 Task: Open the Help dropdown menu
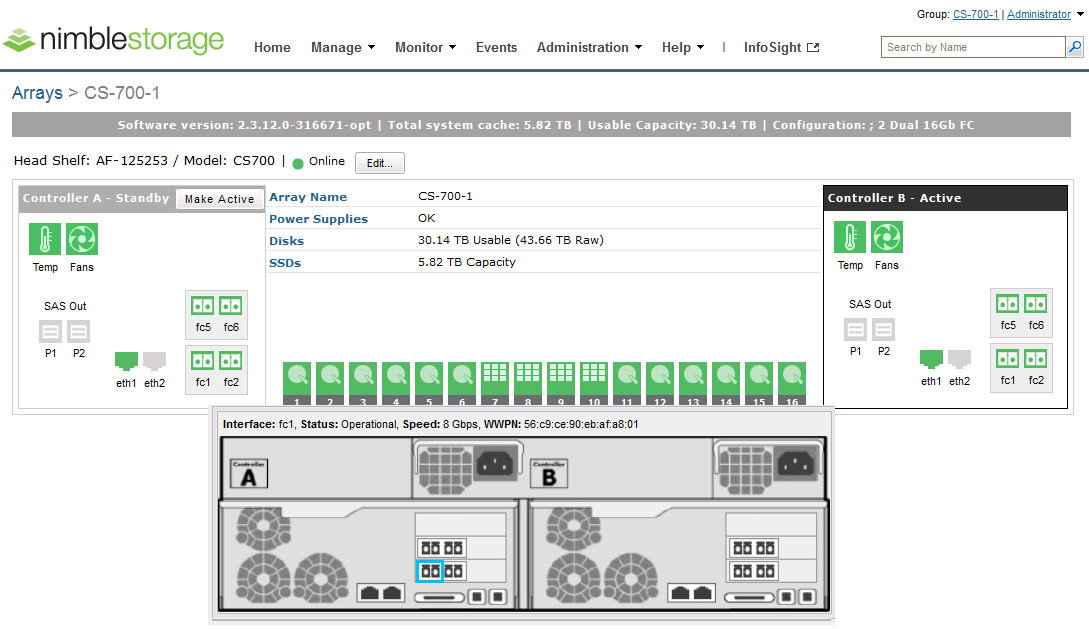tap(683, 47)
